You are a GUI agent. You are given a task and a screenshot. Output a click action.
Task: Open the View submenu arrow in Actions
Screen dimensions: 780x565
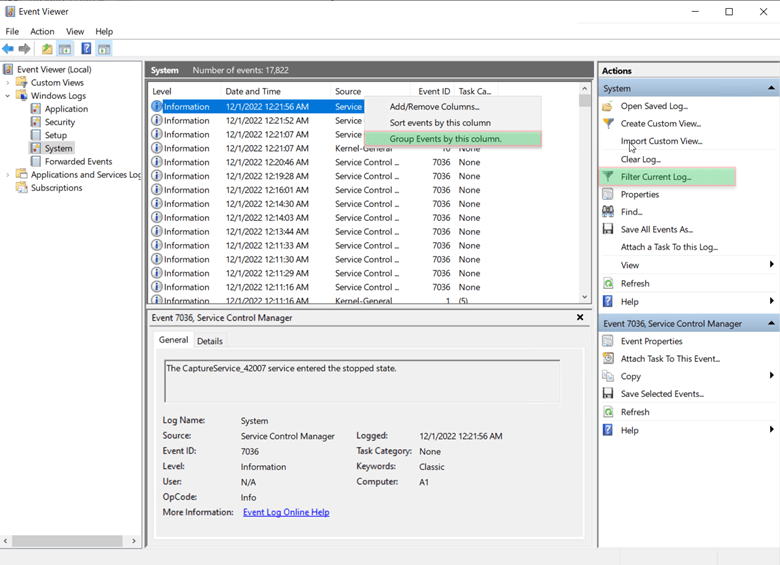point(771,264)
